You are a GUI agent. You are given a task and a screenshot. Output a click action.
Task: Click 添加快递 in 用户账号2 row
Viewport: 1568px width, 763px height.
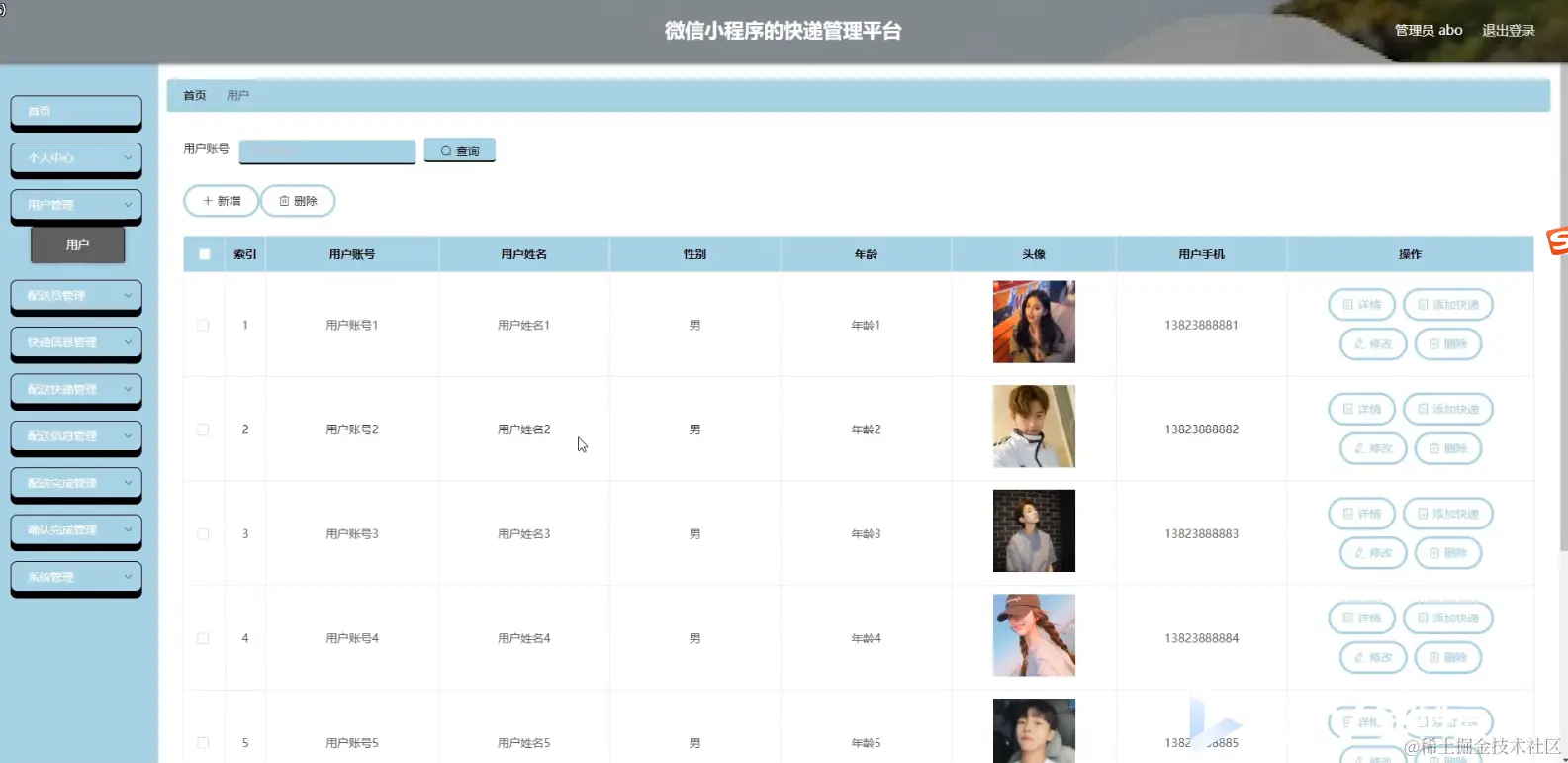(1448, 409)
